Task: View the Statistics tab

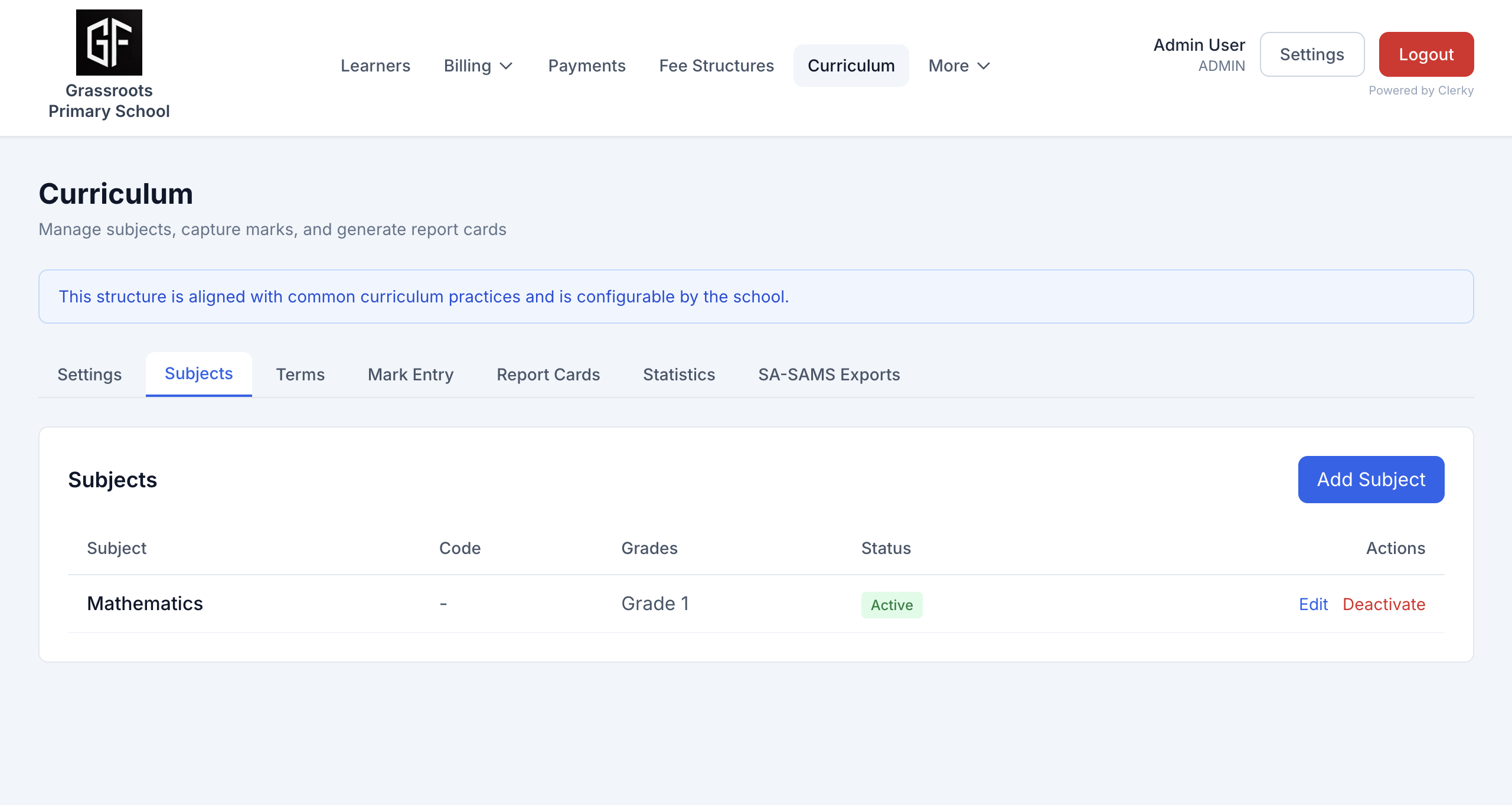Action: (x=679, y=374)
